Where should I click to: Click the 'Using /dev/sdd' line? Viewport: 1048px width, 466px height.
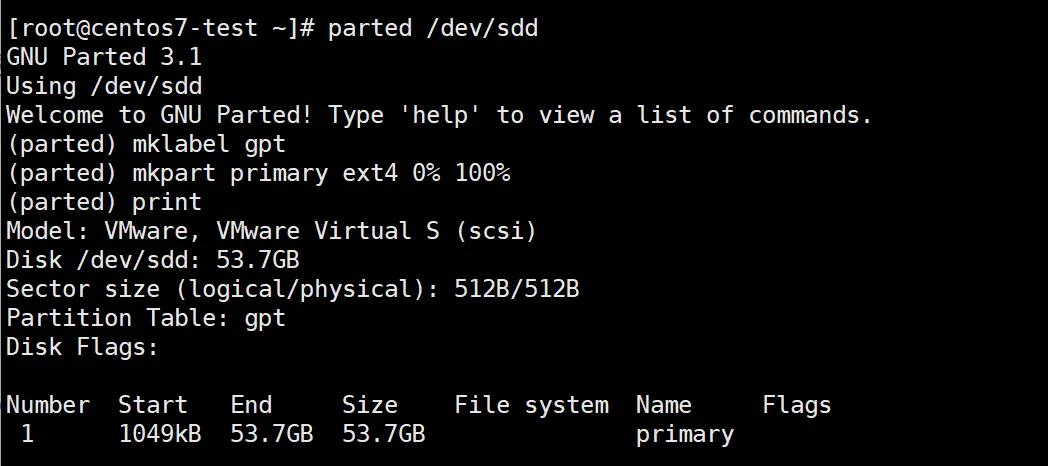[104, 86]
